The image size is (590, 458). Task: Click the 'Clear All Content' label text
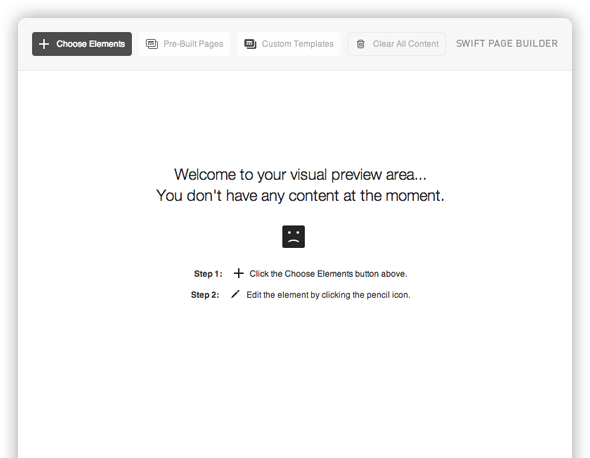(x=406, y=44)
